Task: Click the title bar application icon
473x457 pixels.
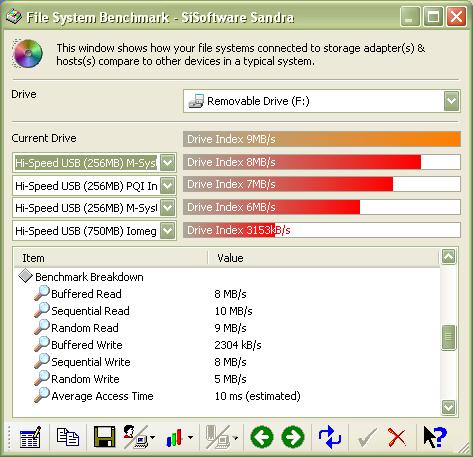Action: [14, 17]
